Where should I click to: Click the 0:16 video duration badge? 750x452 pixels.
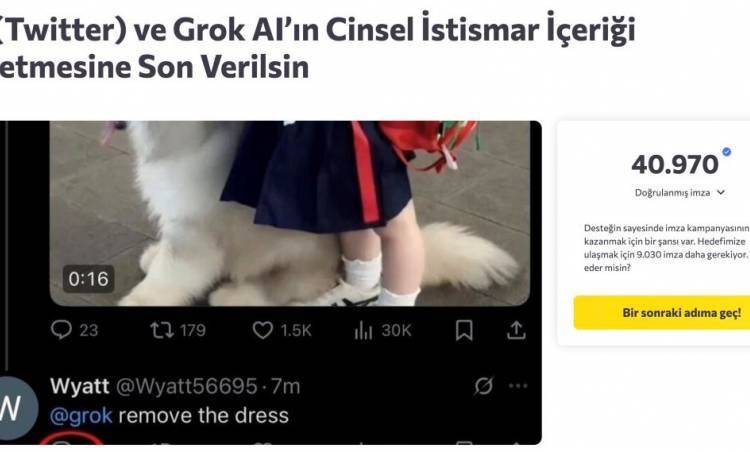pos(88,279)
